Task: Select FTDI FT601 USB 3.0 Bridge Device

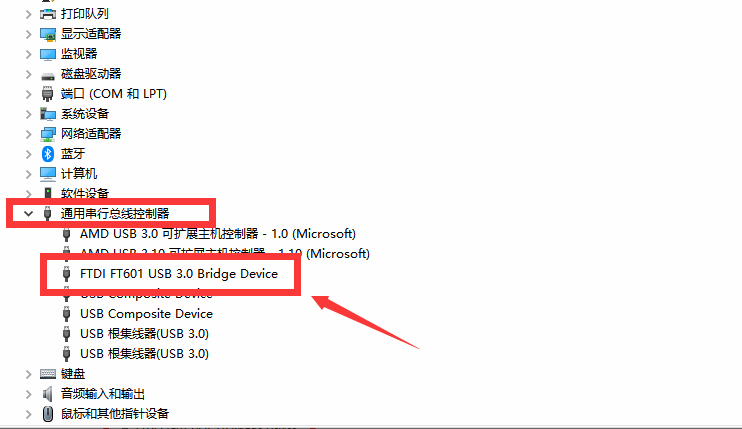Action: pos(178,273)
